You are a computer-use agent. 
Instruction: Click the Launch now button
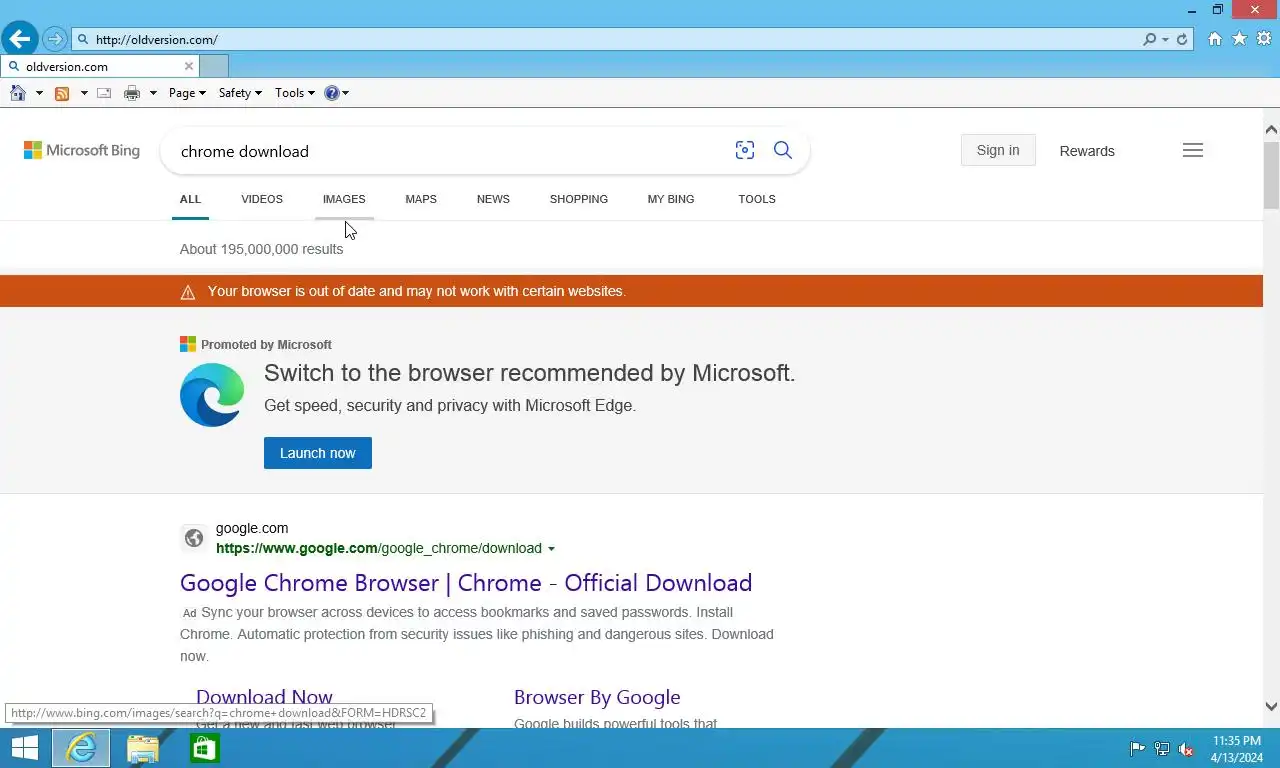coord(318,453)
